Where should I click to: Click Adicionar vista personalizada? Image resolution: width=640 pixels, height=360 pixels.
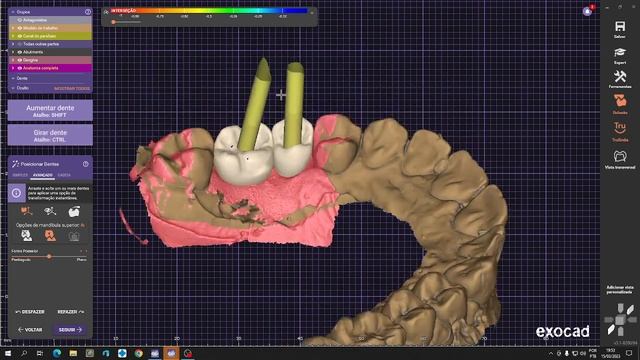[620, 289]
